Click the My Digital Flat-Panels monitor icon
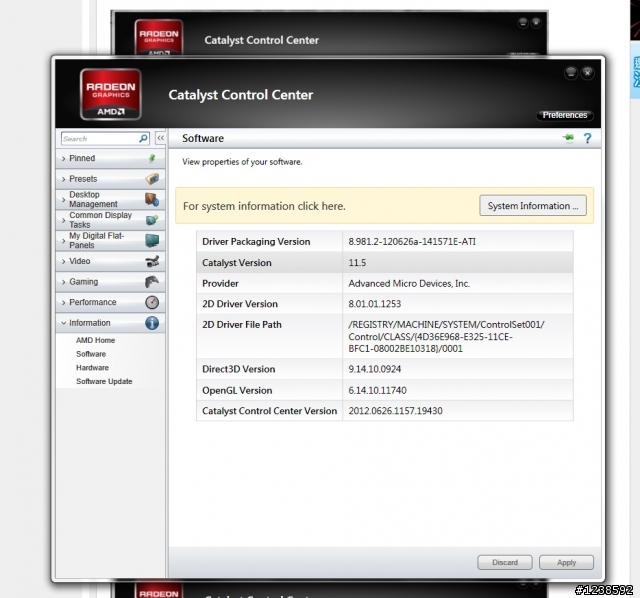The height and width of the screenshot is (598, 640). [x=152, y=240]
